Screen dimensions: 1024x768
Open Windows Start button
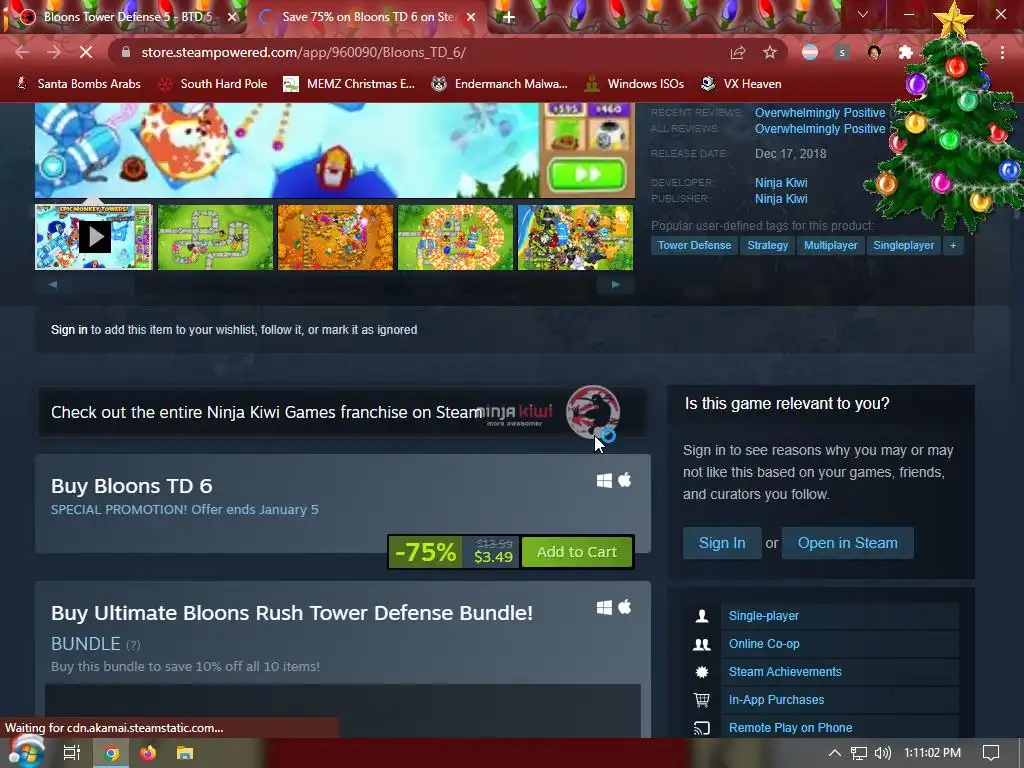click(25, 752)
